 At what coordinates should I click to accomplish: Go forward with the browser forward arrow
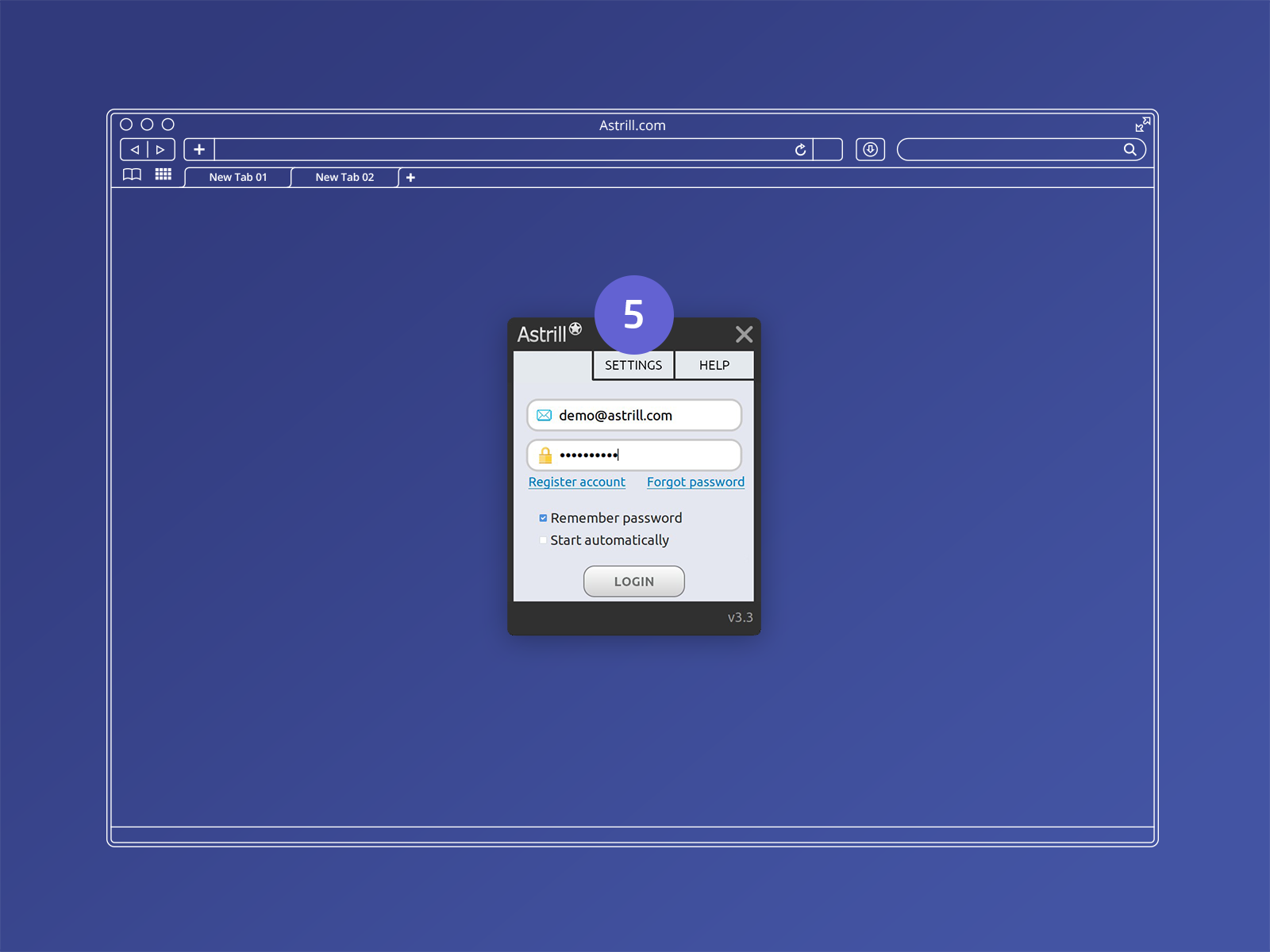pyautogui.click(x=160, y=149)
